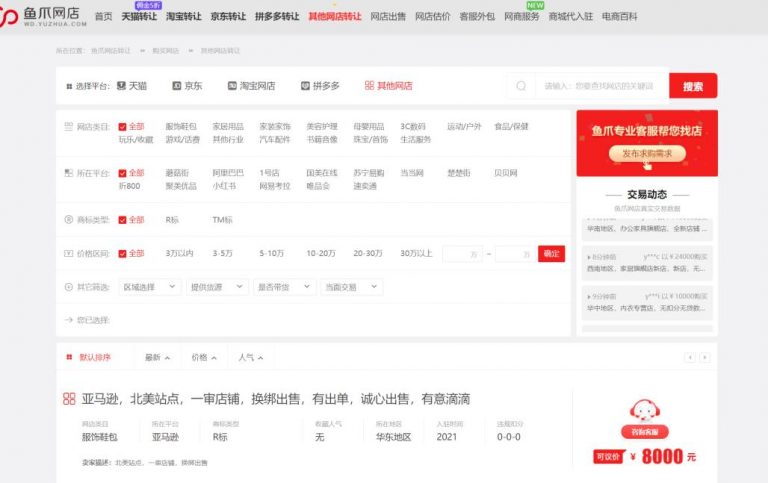
Task: Toggle 全部 checkbox in 价格区间 row
Action: point(122,254)
